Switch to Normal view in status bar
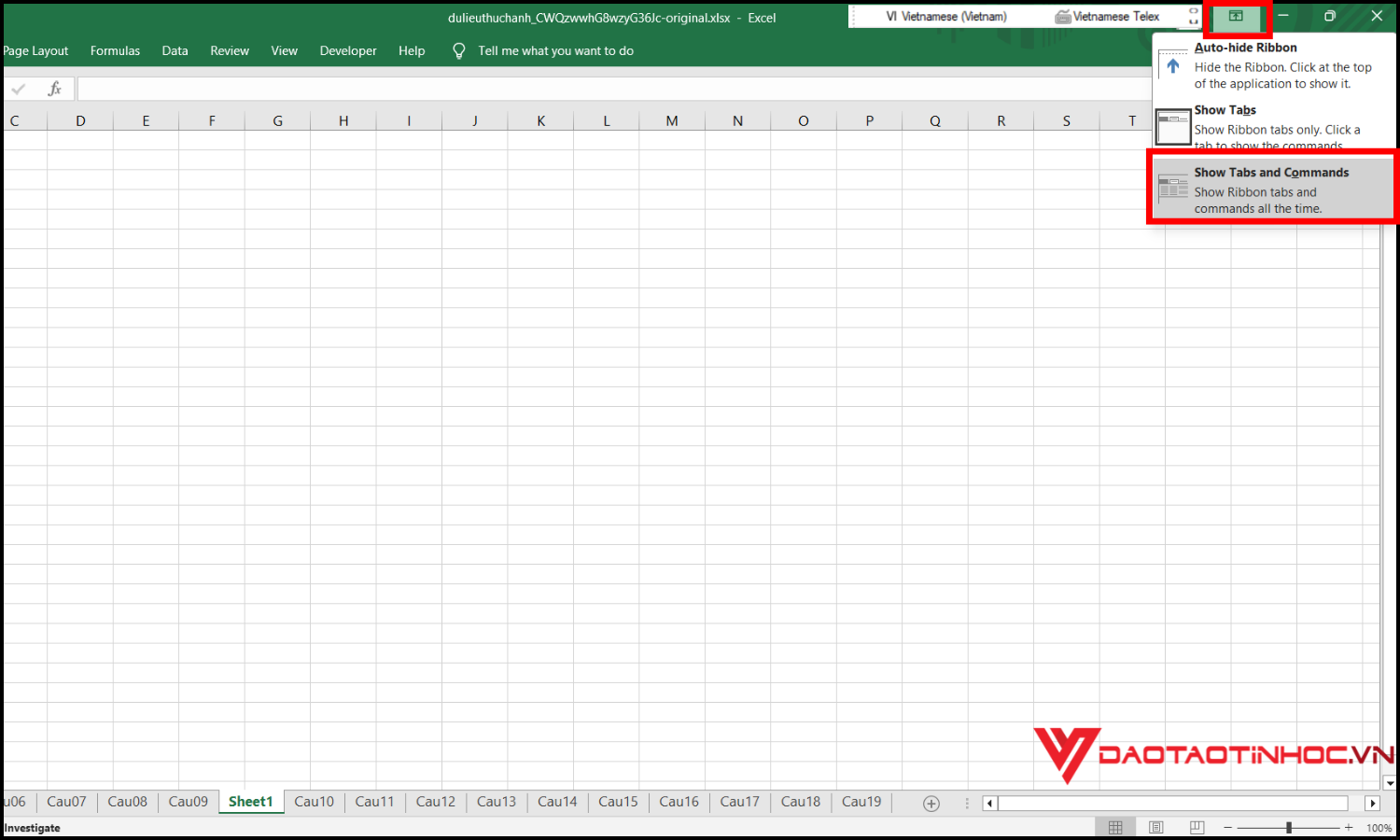The height and width of the screenshot is (840, 1400). pyautogui.click(x=1115, y=828)
